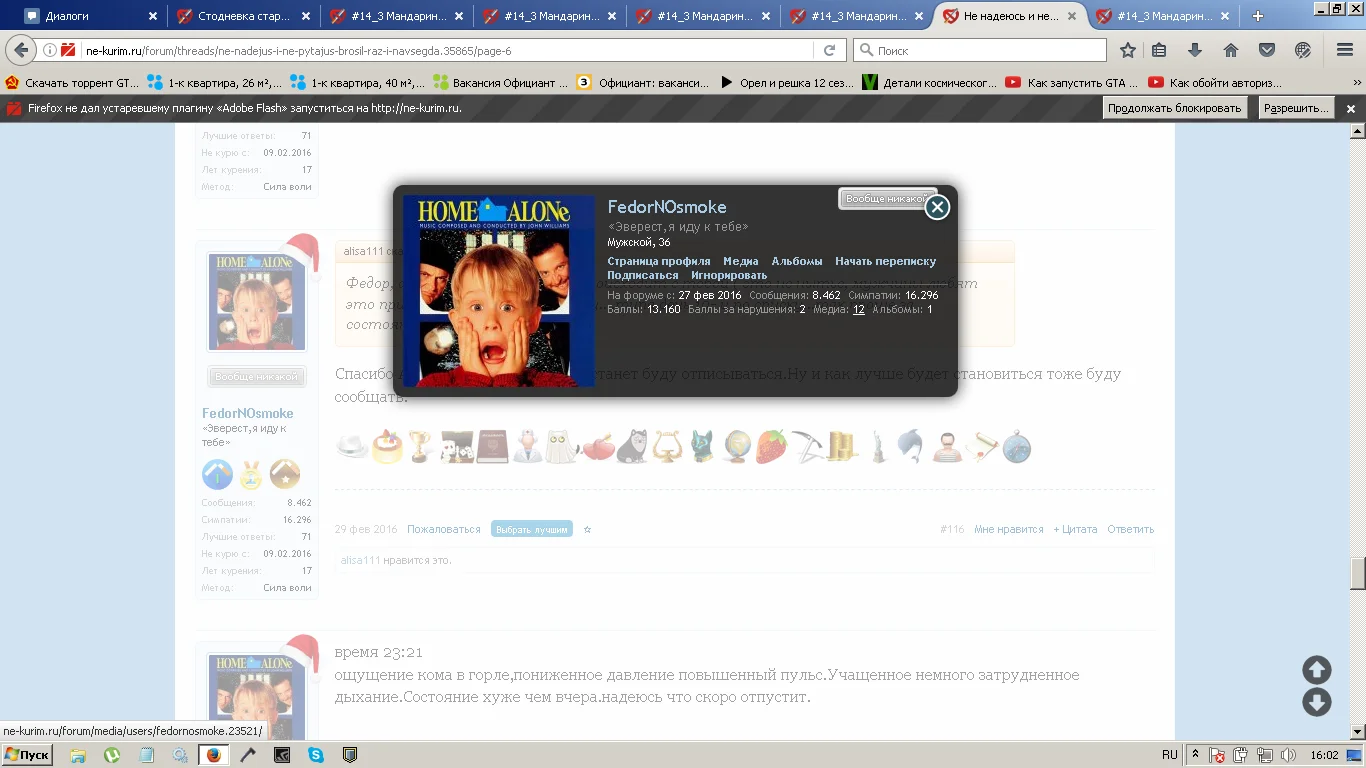
Task: Open media count 12 link in popup
Action: pos(859,309)
